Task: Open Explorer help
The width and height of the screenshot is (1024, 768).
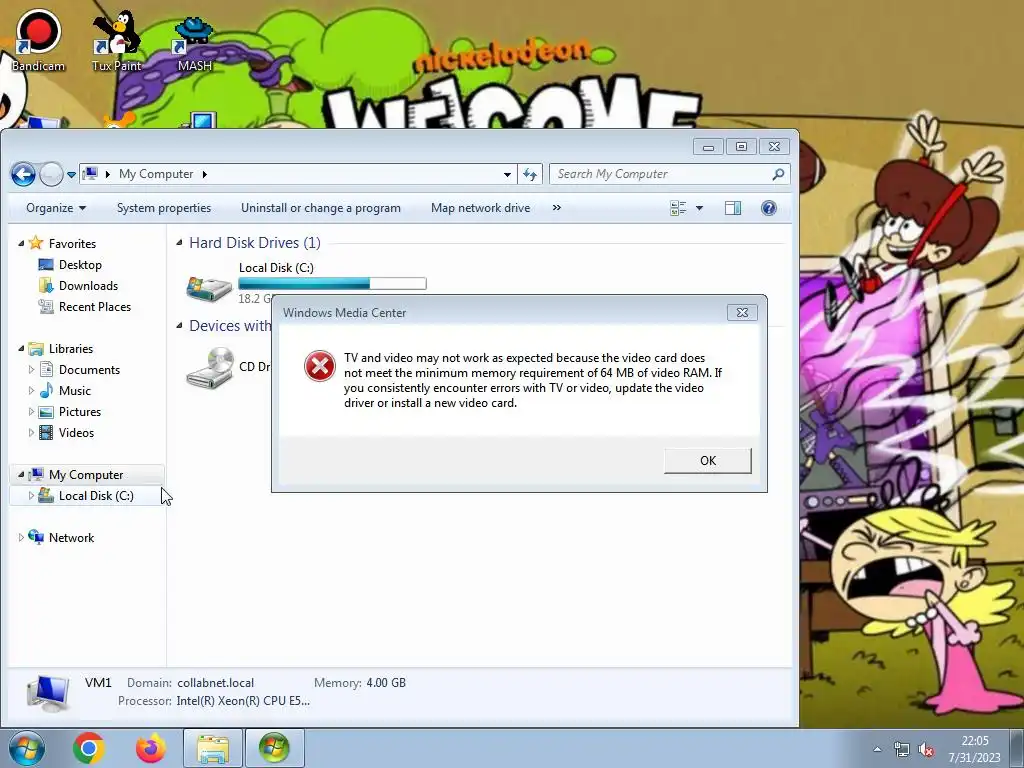Action: click(x=769, y=208)
